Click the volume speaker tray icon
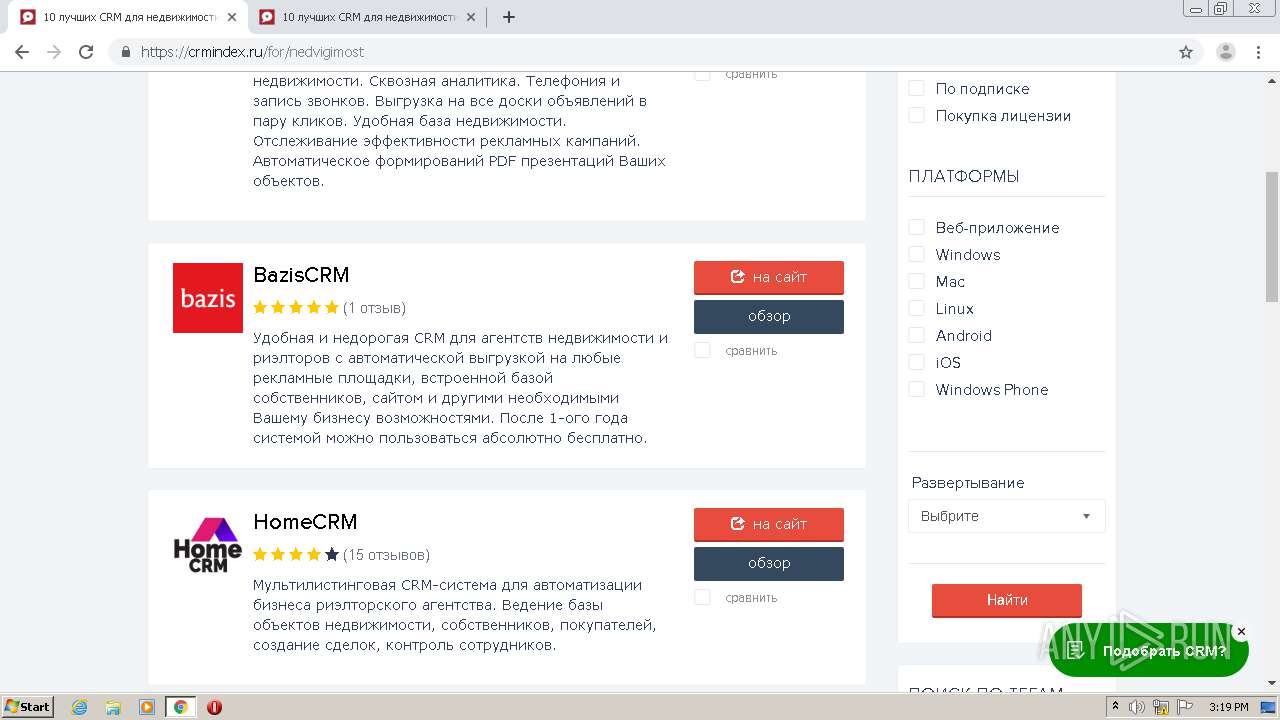The width and height of the screenshot is (1280, 720). click(1137, 707)
